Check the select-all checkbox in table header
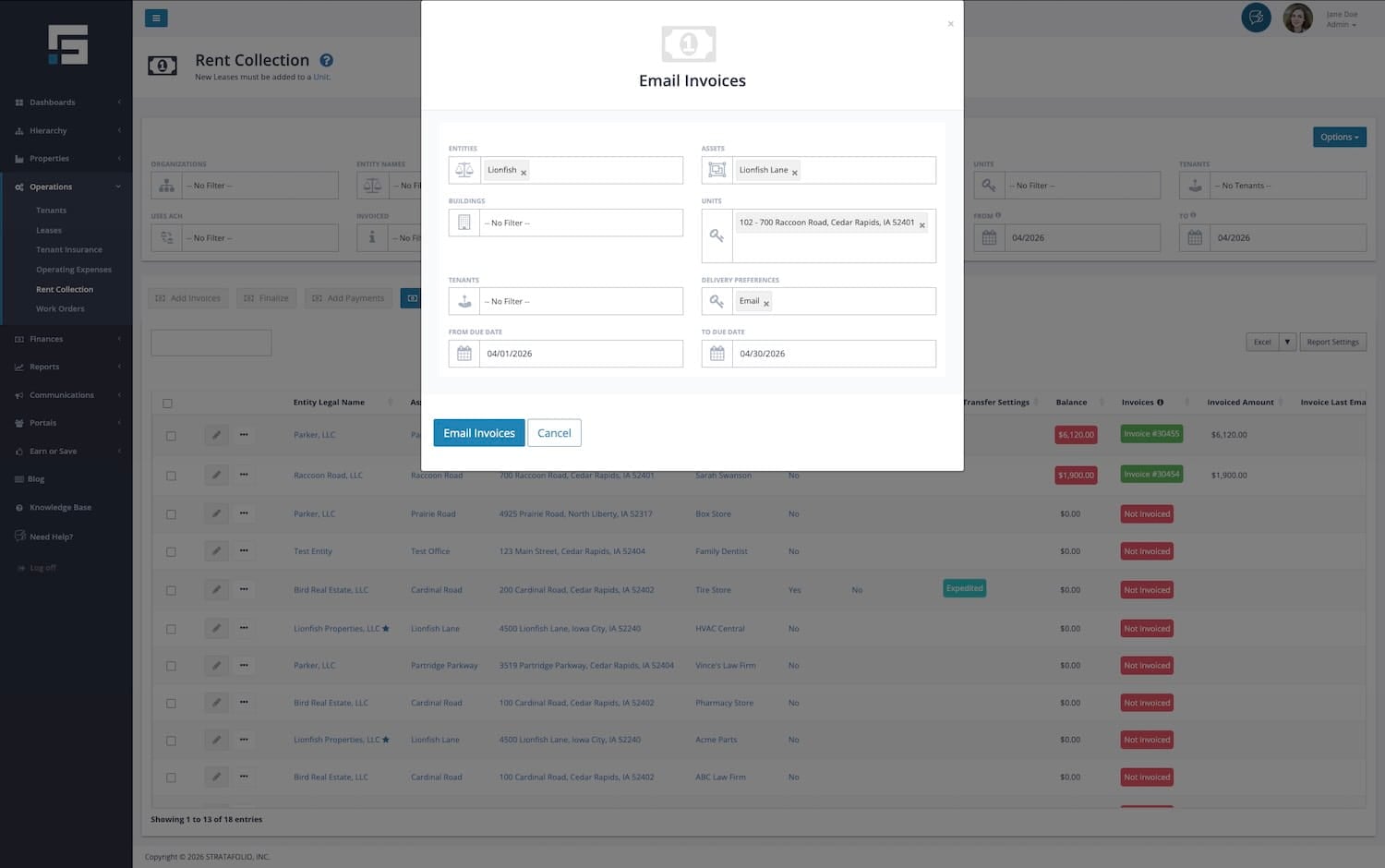Screen dimensions: 1385x868 click(x=167, y=404)
